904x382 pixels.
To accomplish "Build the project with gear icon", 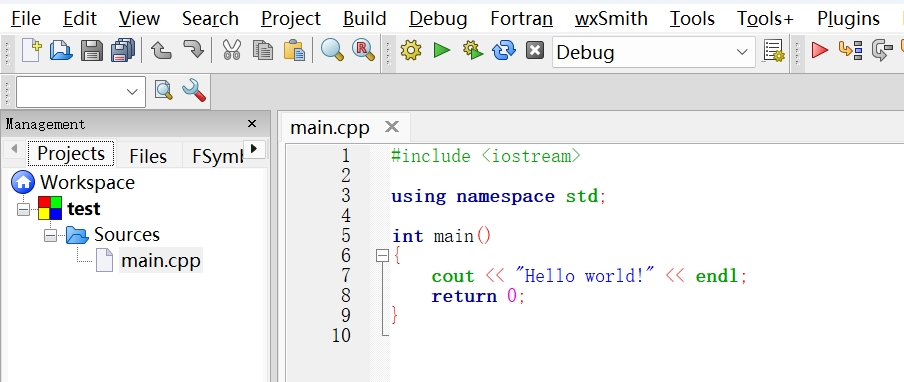I will coord(411,51).
